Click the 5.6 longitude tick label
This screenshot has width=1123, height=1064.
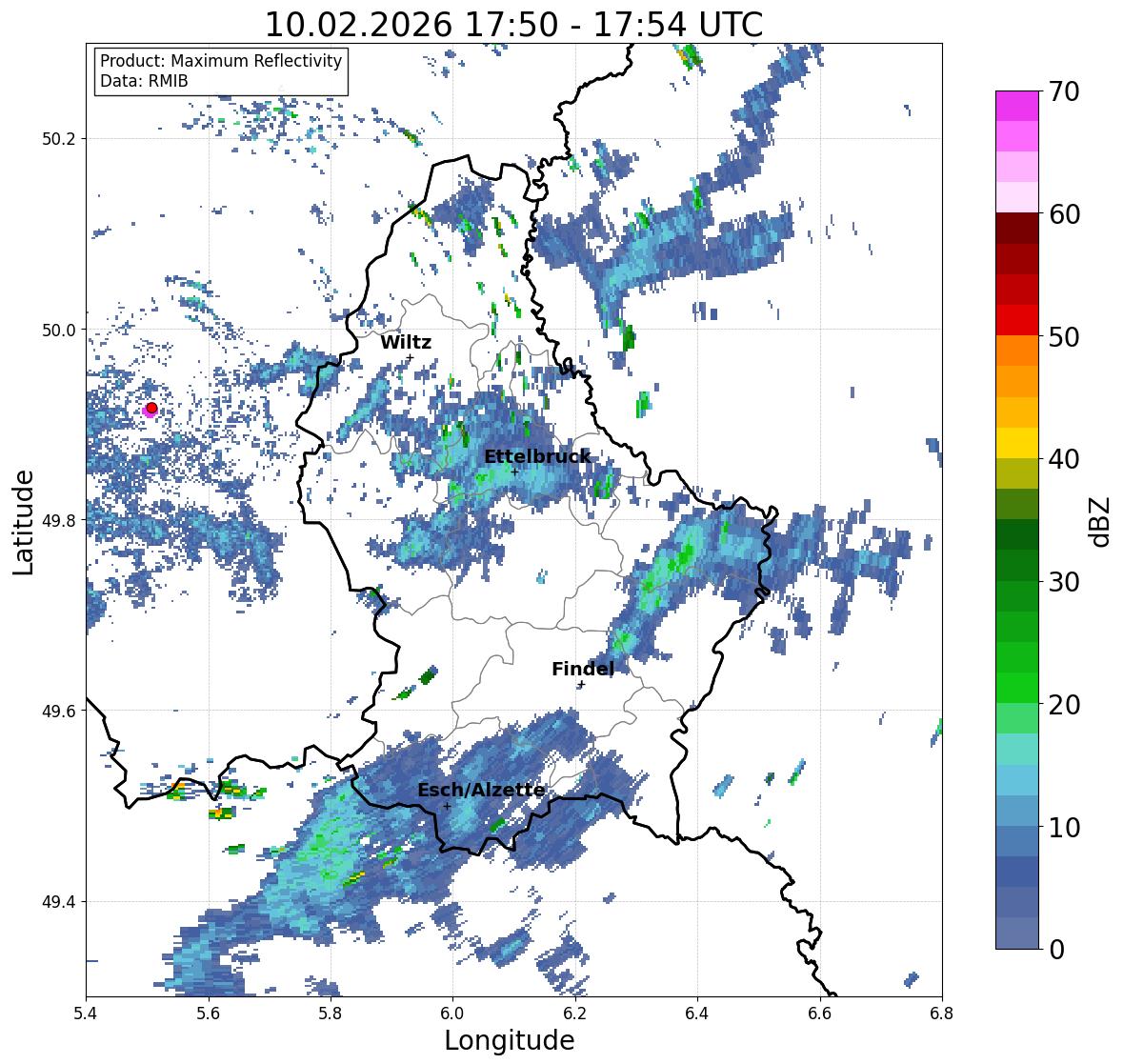click(209, 1012)
